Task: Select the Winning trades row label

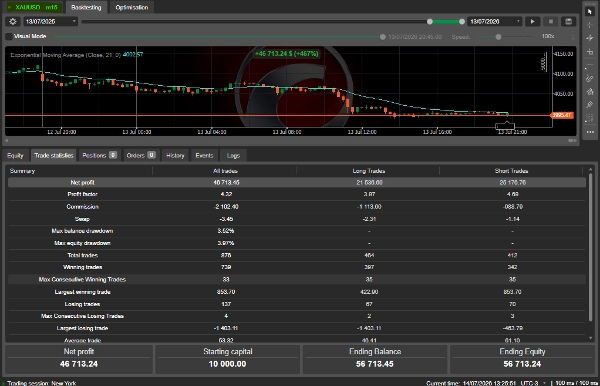Action: 82,267
